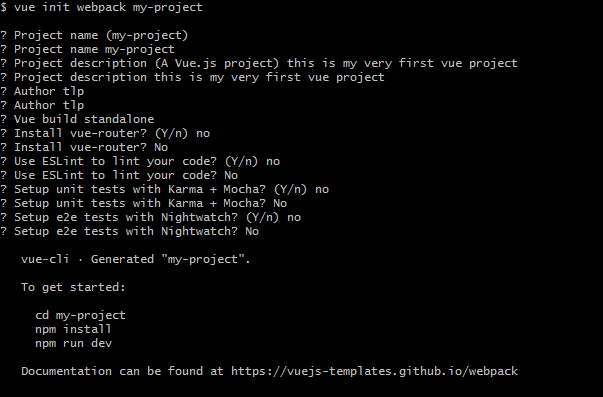Click the 'npm install' command line
The image size is (603, 397).
73,329
